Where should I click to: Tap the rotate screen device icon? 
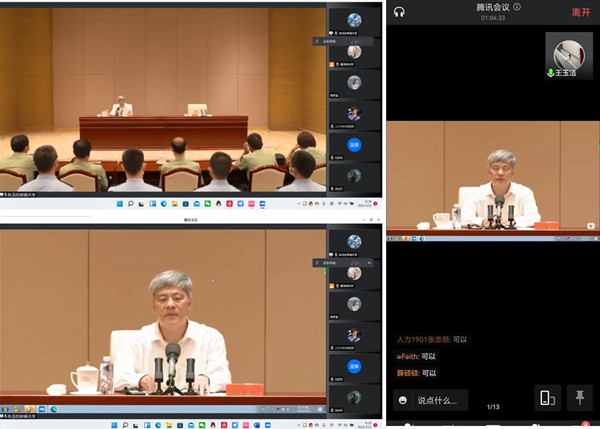coord(547,398)
